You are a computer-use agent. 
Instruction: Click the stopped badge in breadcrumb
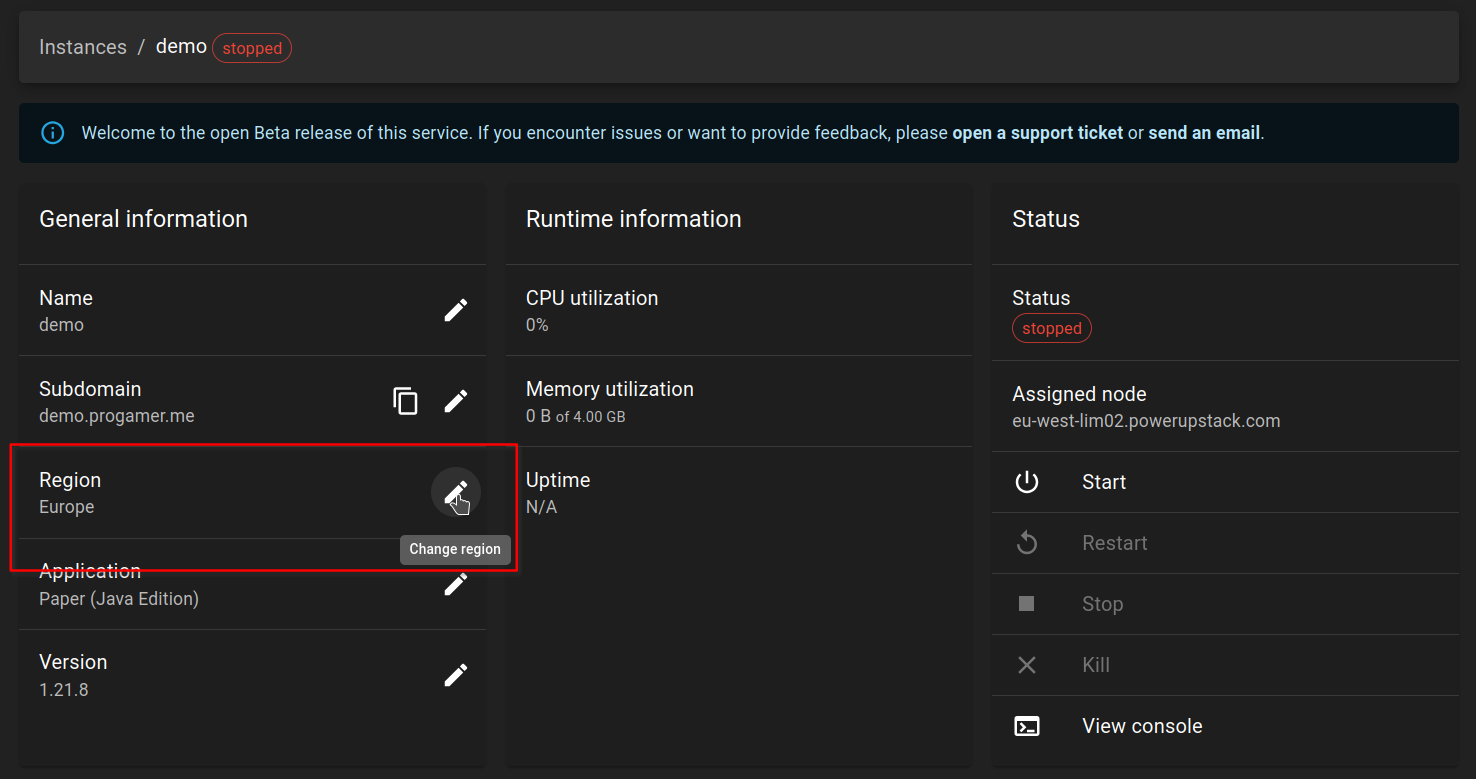click(x=252, y=48)
